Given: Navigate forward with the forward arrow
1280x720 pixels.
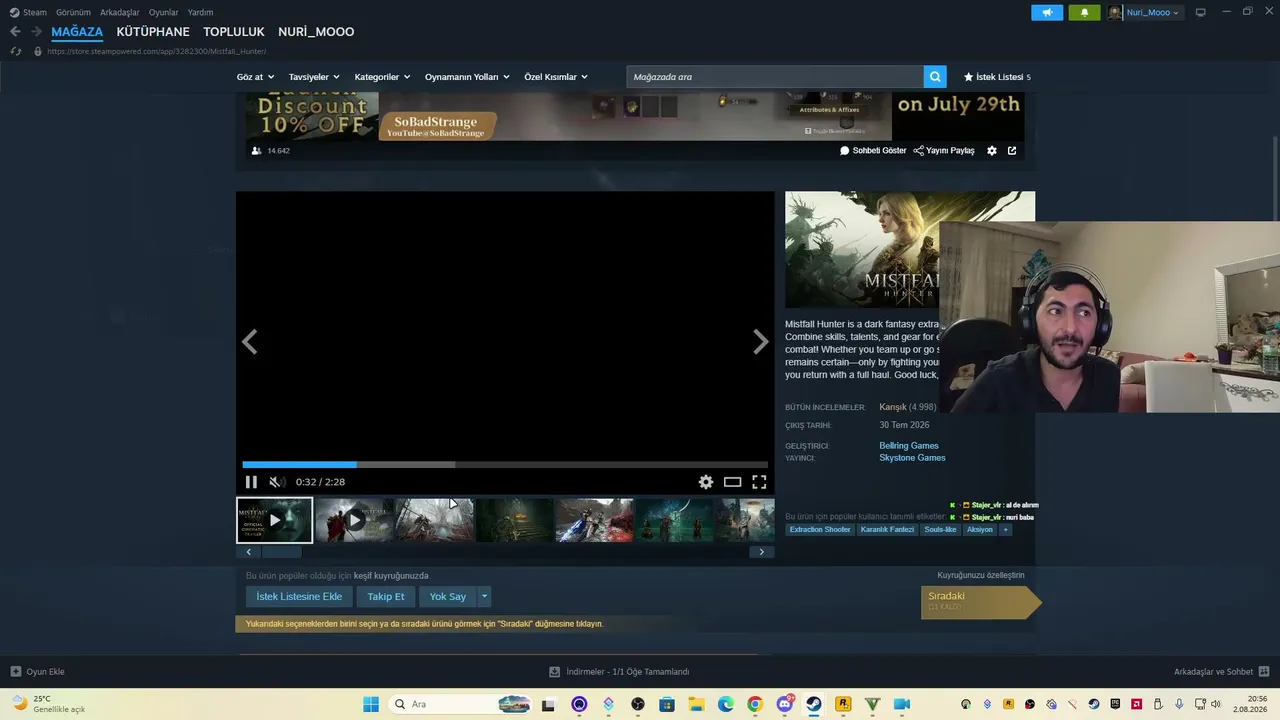Looking at the screenshot, I should click(x=36, y=32).
